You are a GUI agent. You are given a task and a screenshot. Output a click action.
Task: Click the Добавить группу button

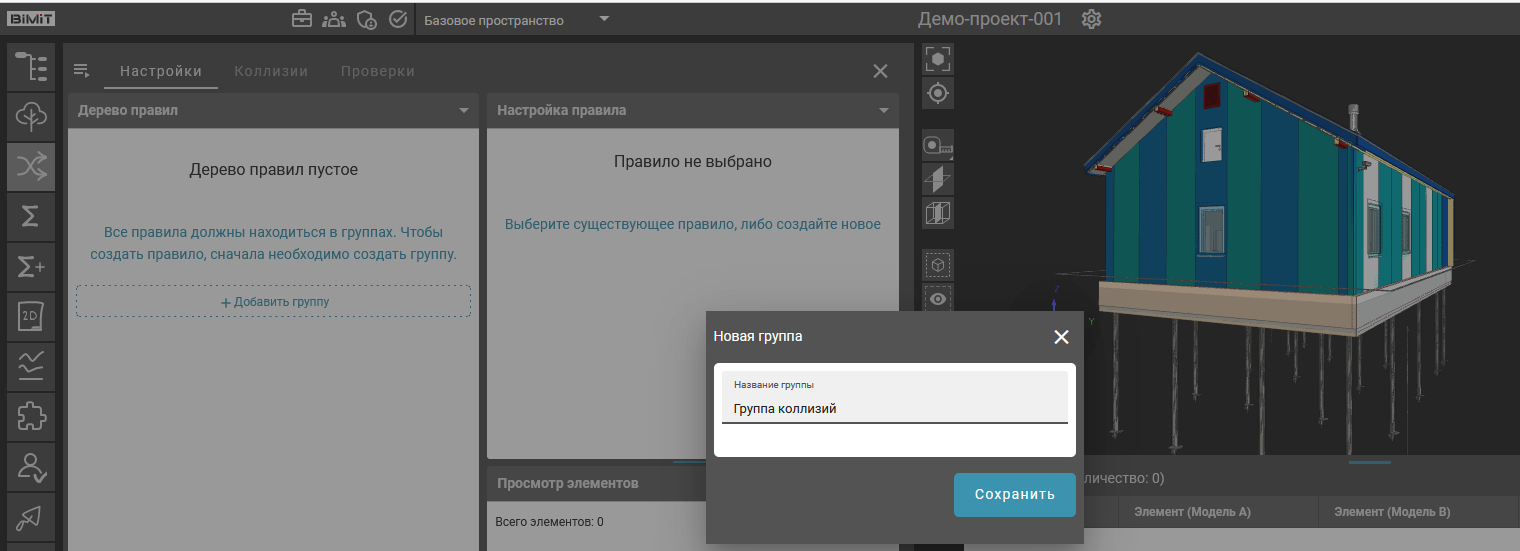click(273, 302)
